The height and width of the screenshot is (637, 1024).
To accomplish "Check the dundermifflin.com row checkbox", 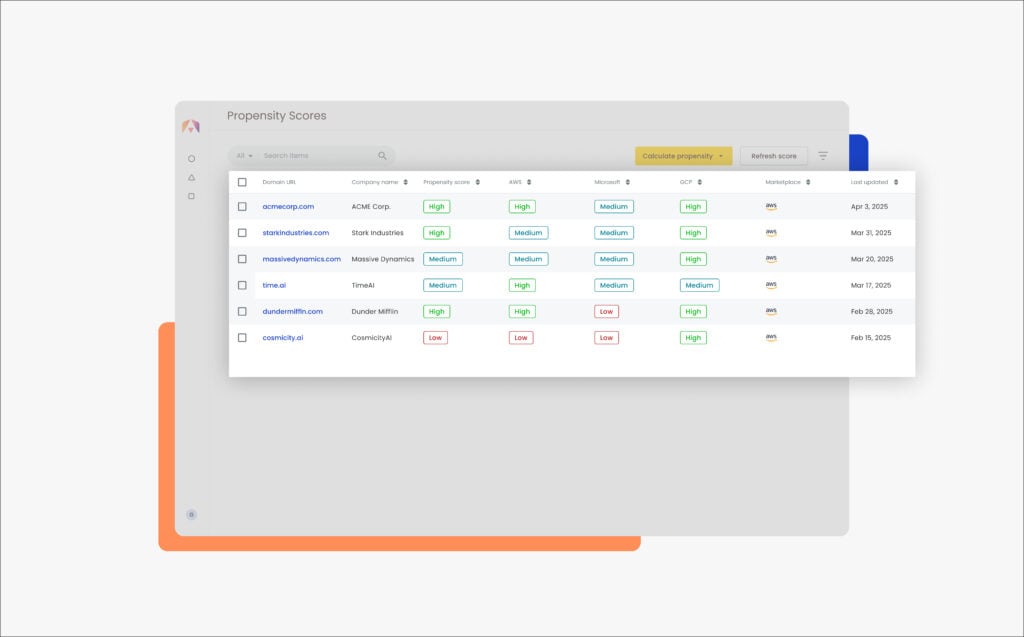I will (242, 312).
